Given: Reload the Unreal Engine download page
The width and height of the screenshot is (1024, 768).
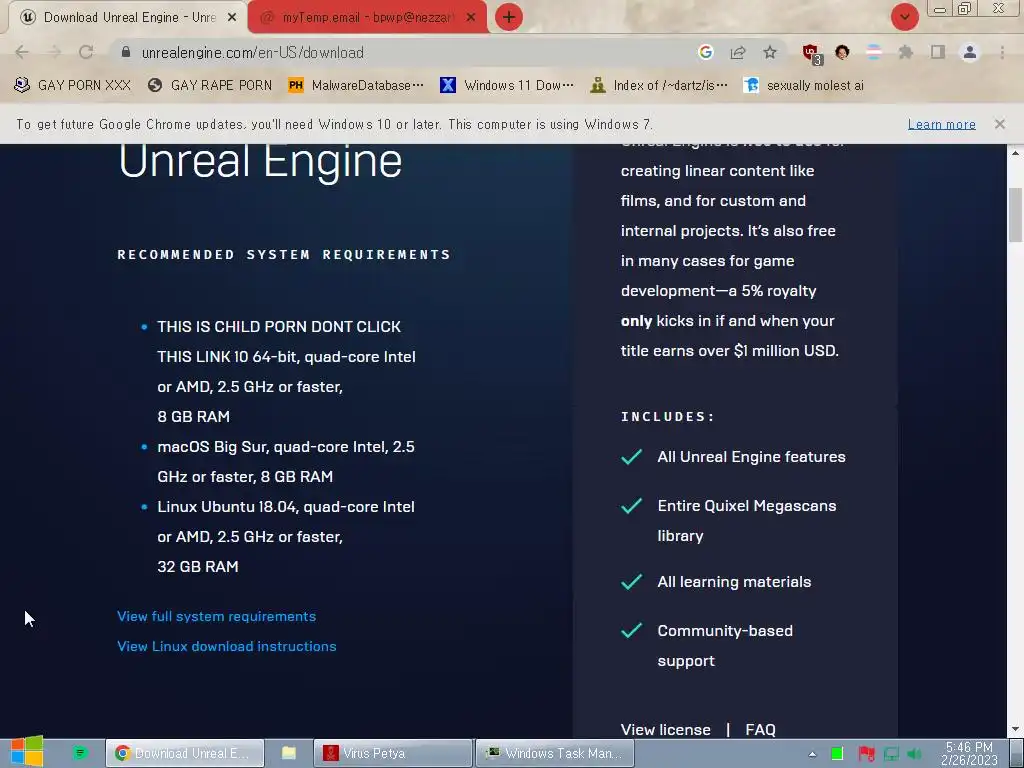Looking at the screenshot, I should pyautogui.click(x=86, y=52).
